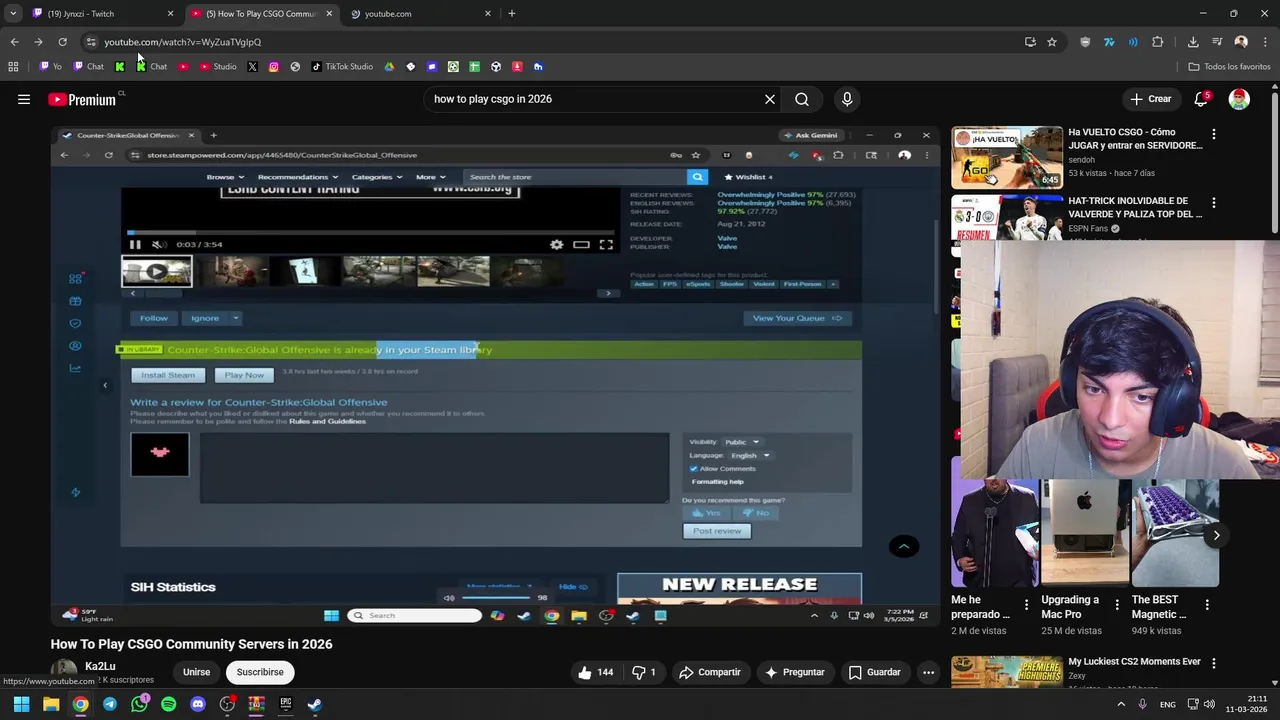Bookmark this page with the star icon
The width and height of the screenshot is (1280, 720).
pos(1052,42)
